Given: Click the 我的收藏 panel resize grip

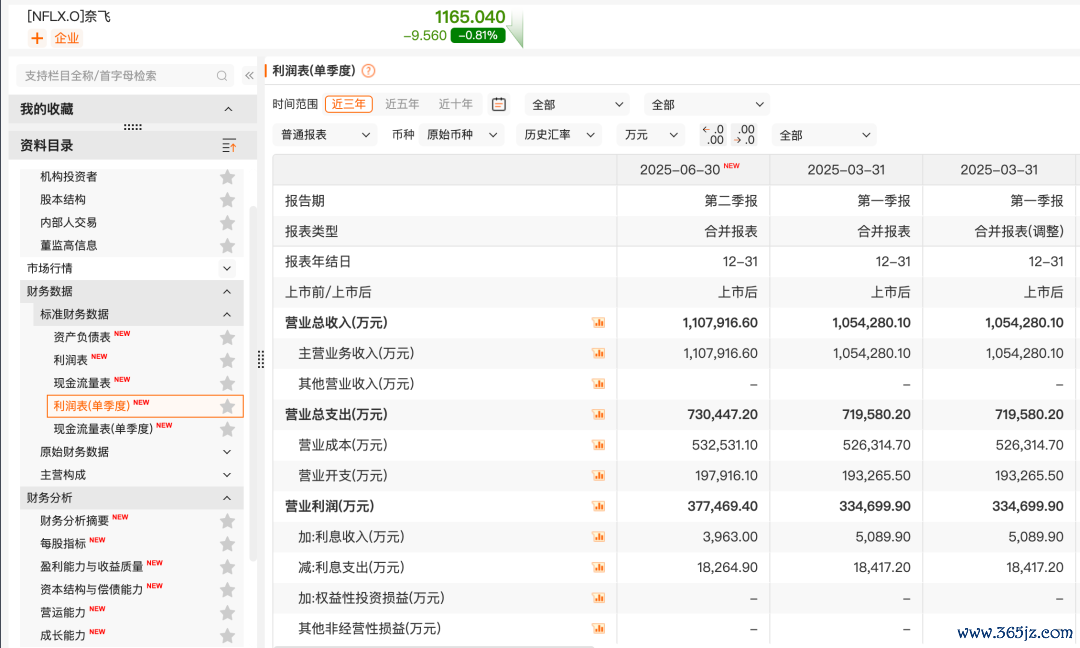Looking at the screenshot, I should 133,127.
